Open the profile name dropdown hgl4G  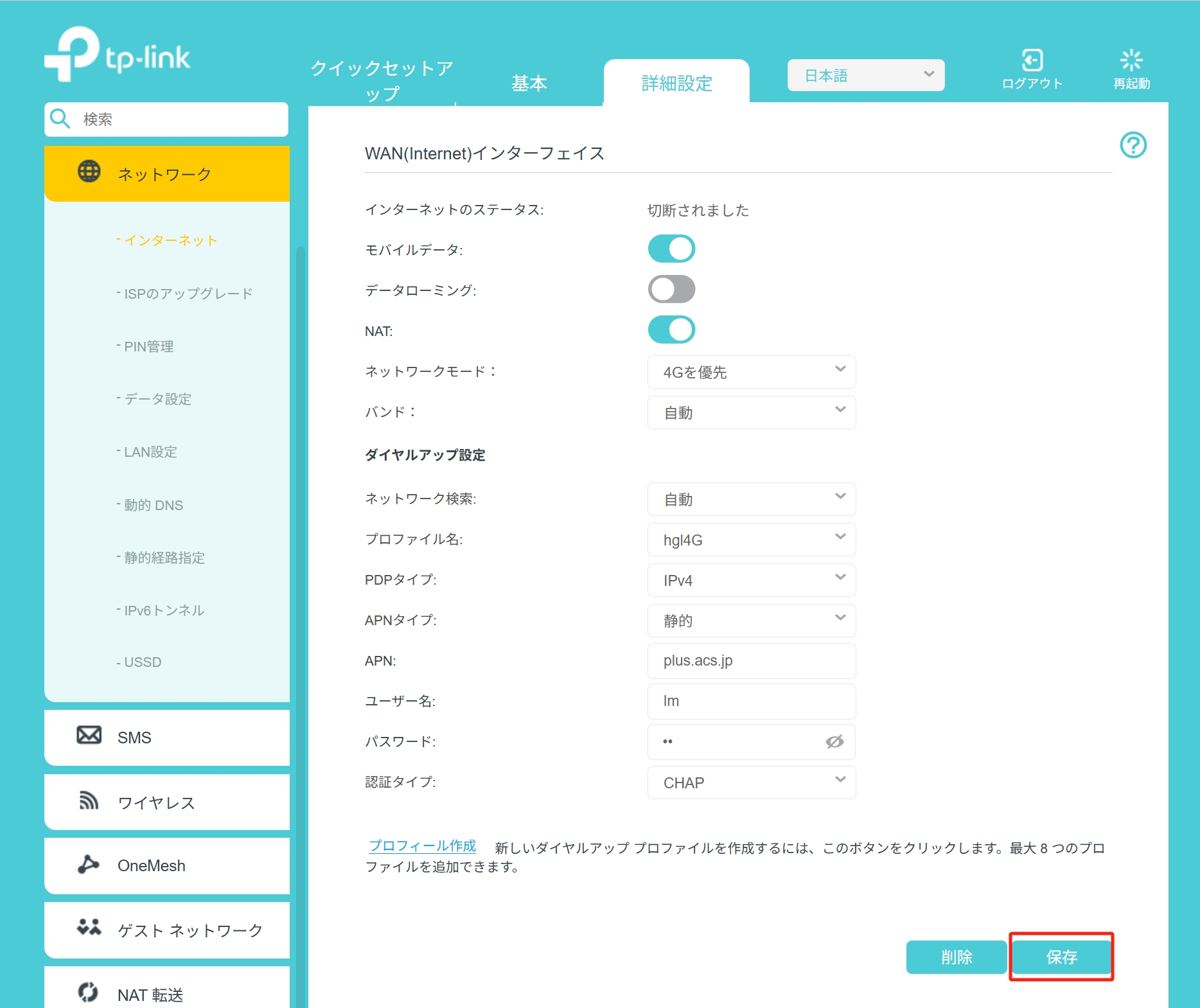coord(752,540)
